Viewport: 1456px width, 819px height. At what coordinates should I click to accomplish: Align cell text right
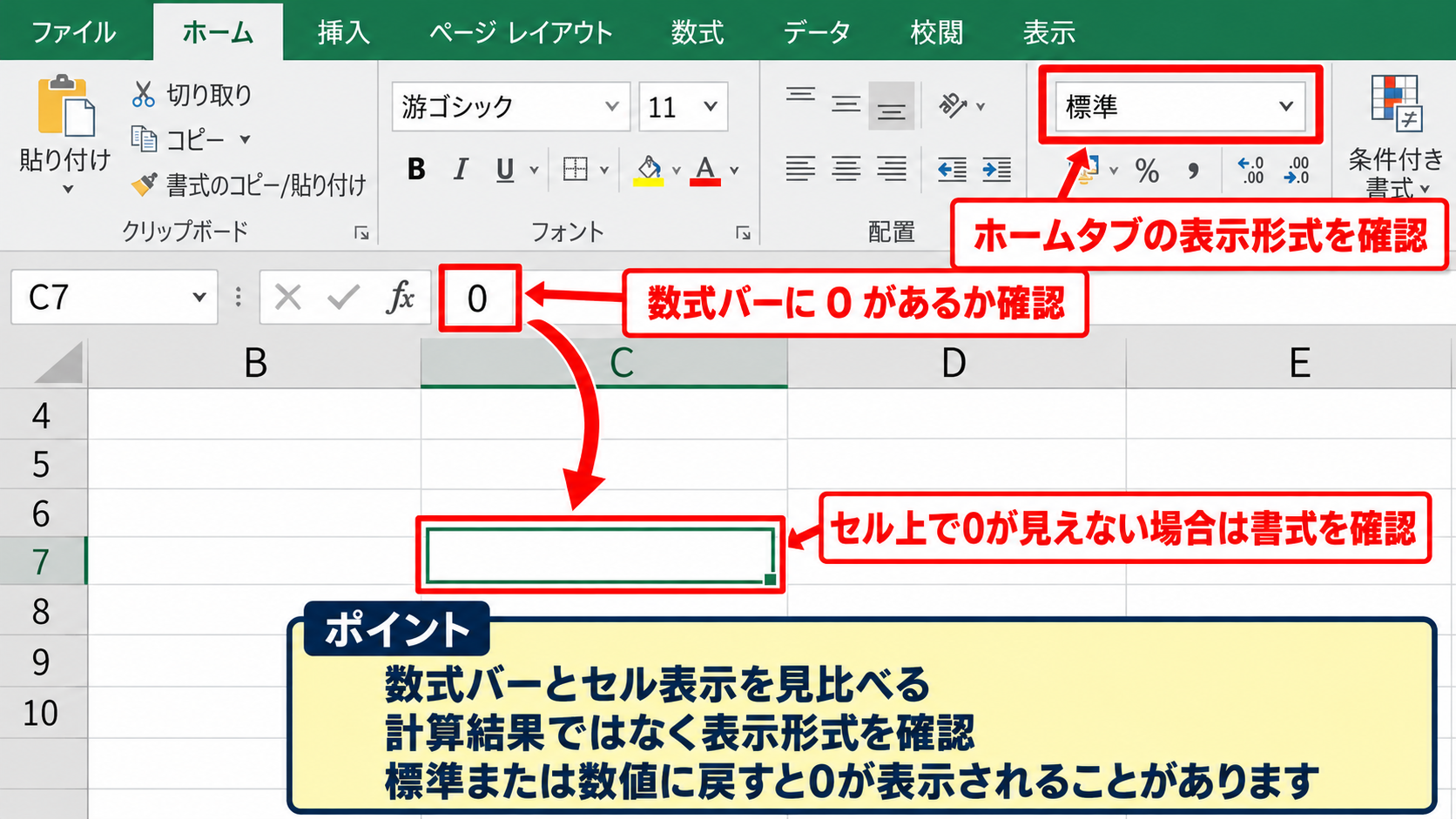[x=891, y=168]
